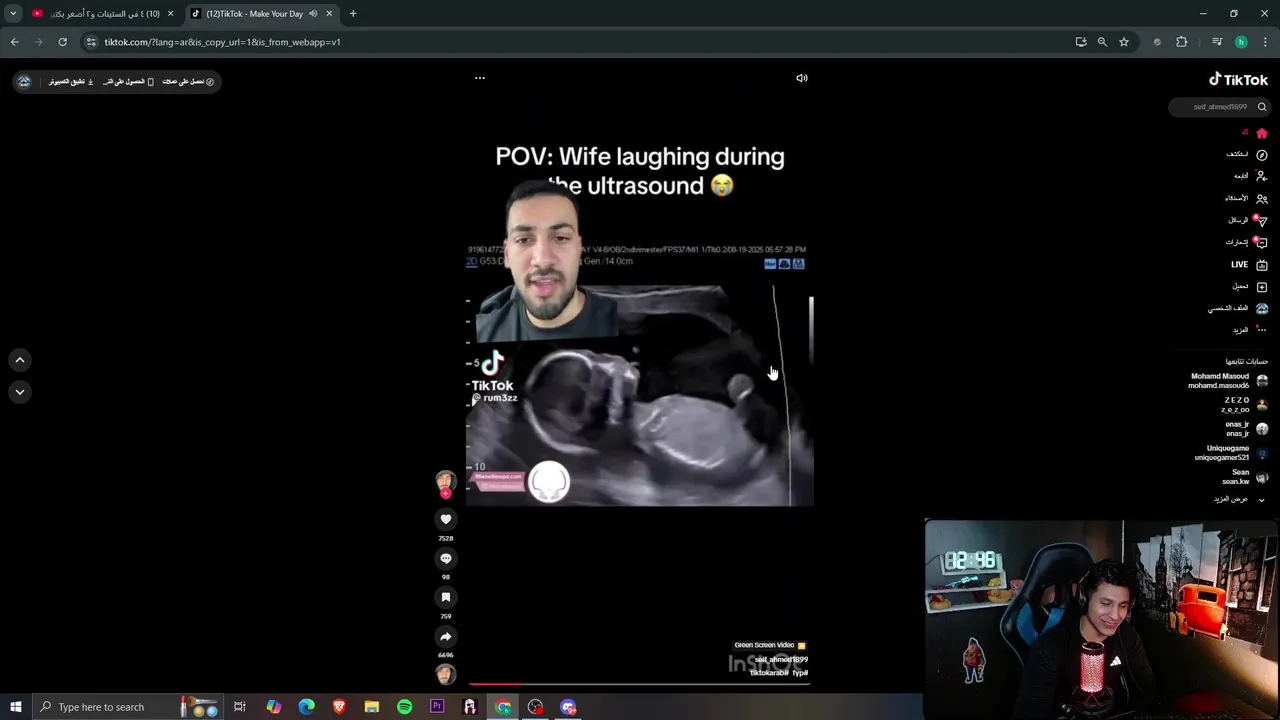Open the Explore compass icon in sidebar
Viewport: 1280px width, 720px height.
1262,155
